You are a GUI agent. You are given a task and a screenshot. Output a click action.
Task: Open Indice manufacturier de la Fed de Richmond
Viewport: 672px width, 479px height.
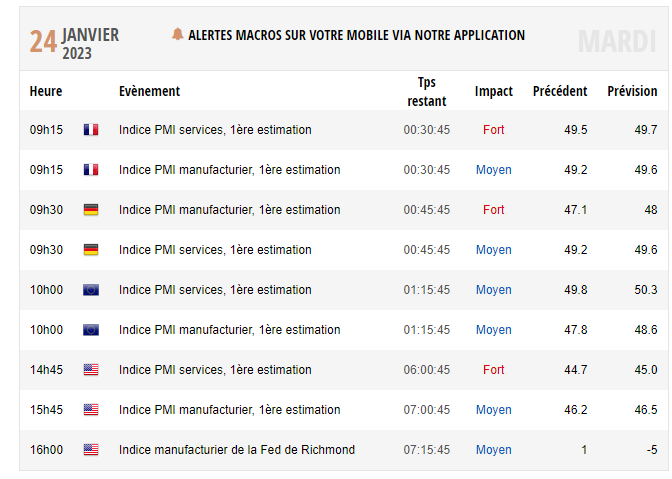click(x=236, y=450)
